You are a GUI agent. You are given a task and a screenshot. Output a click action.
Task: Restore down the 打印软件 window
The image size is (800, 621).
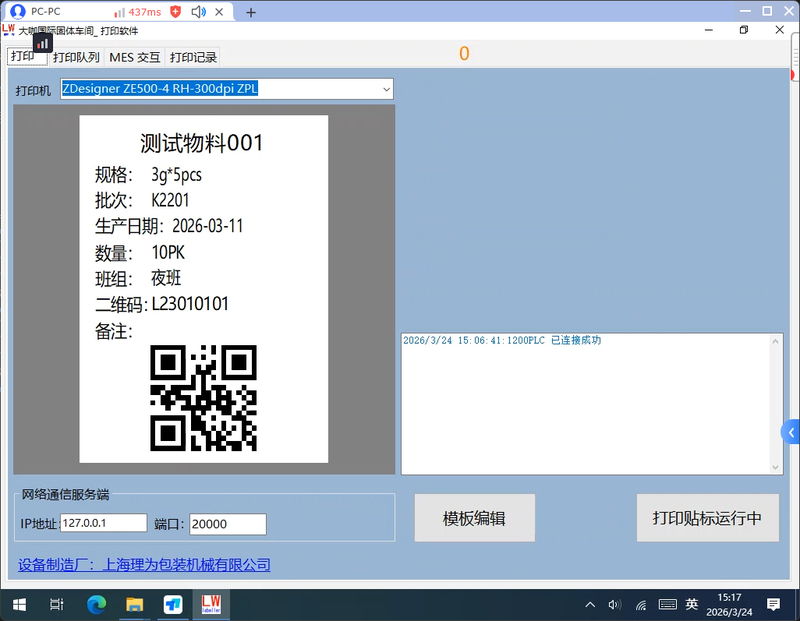point(744,30)
